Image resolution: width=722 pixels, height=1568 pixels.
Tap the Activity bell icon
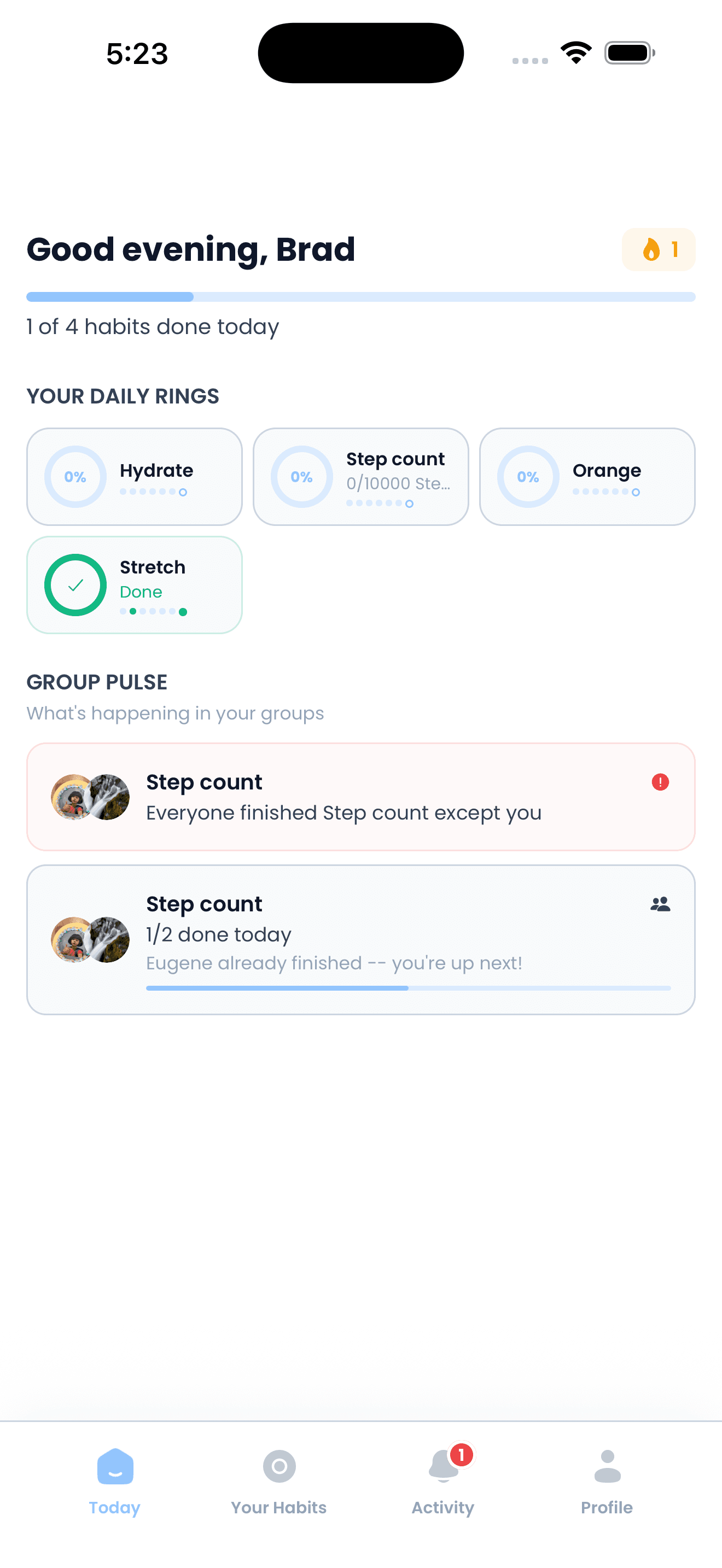pos(443,1466)
